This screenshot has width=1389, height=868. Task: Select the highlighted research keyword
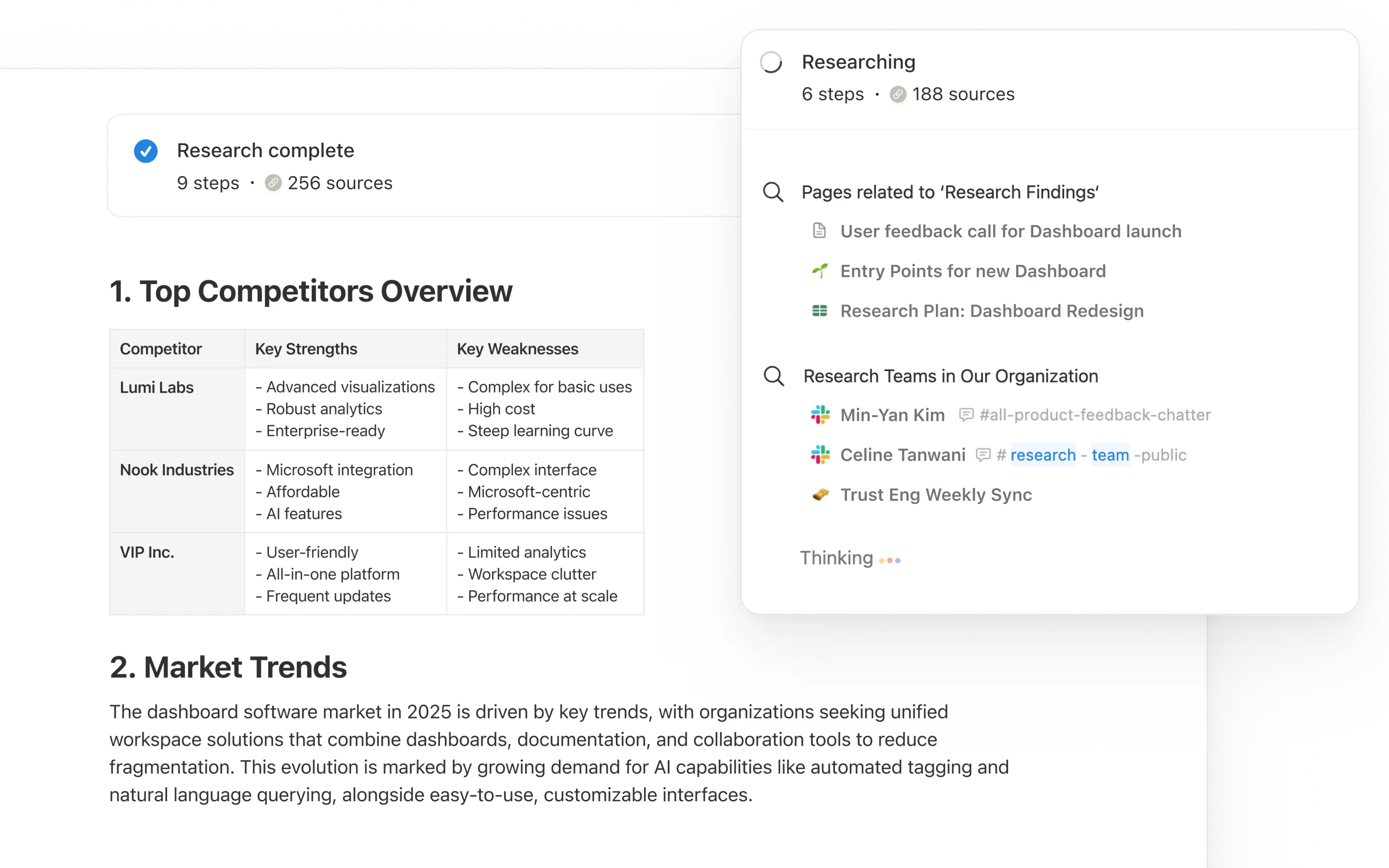click(x=1044, y=455)
